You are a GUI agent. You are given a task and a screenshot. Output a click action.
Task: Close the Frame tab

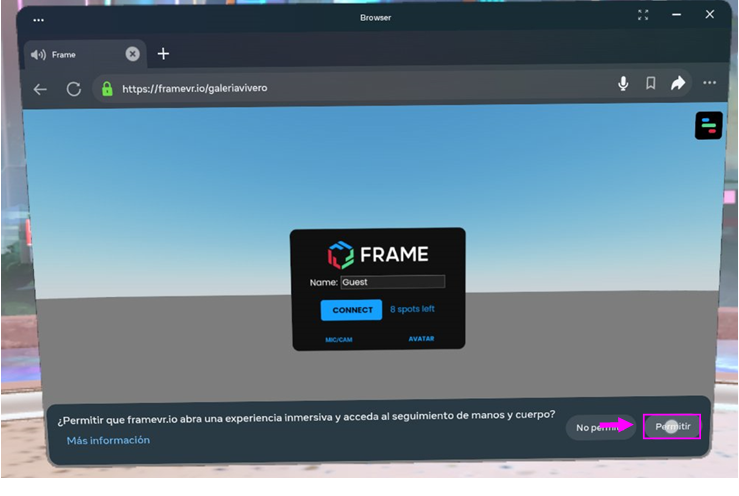click(133, 54)
